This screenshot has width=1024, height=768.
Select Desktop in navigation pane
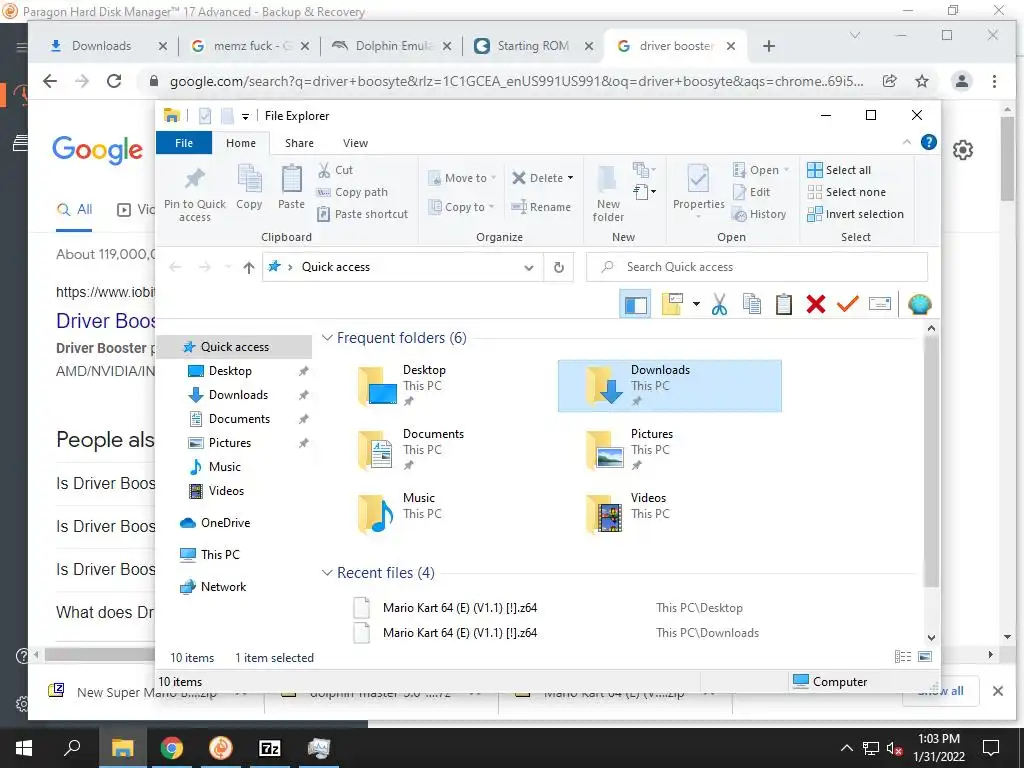tap(230, 371)
